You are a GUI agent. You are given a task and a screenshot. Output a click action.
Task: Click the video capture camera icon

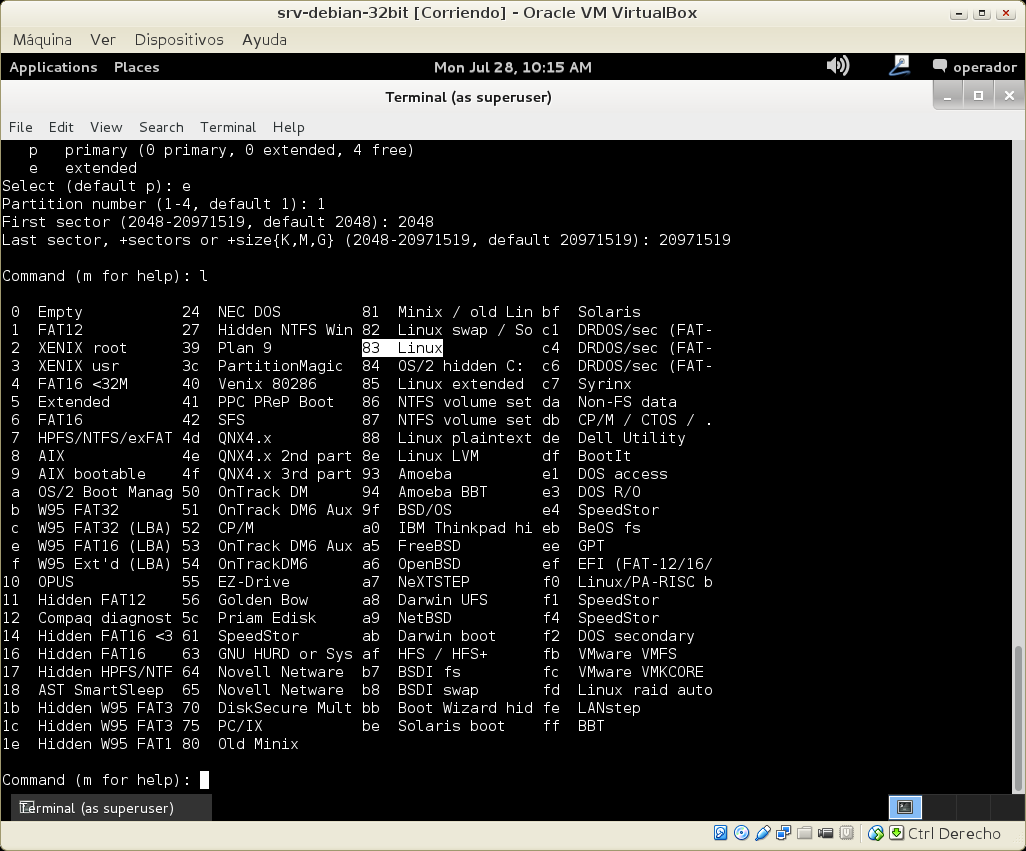point(826,833)
